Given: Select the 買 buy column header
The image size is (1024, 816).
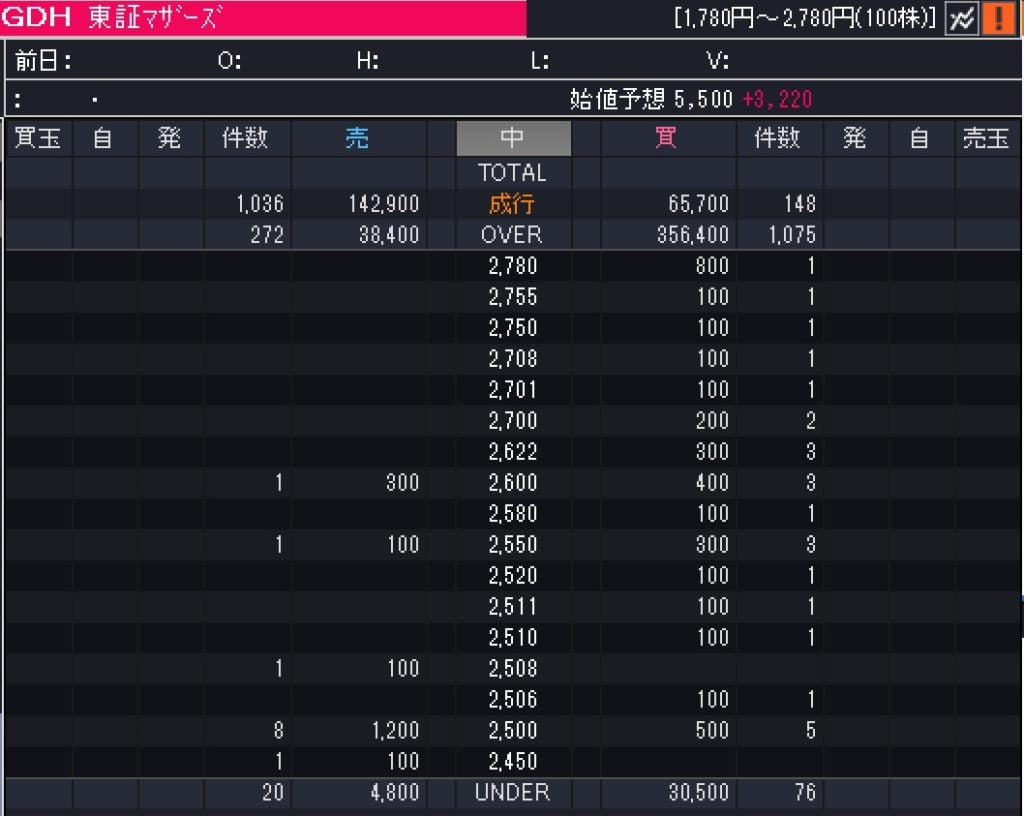Looking at the screenshot, I should 665,138.
